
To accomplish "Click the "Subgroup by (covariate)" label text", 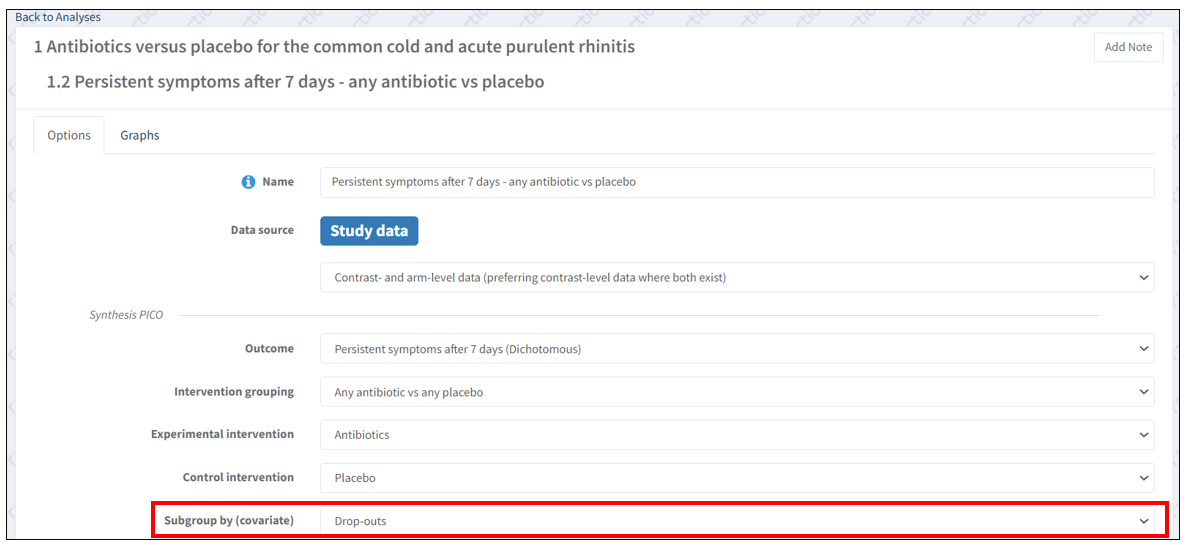I will pyautogui.click(x=229, y=521).
